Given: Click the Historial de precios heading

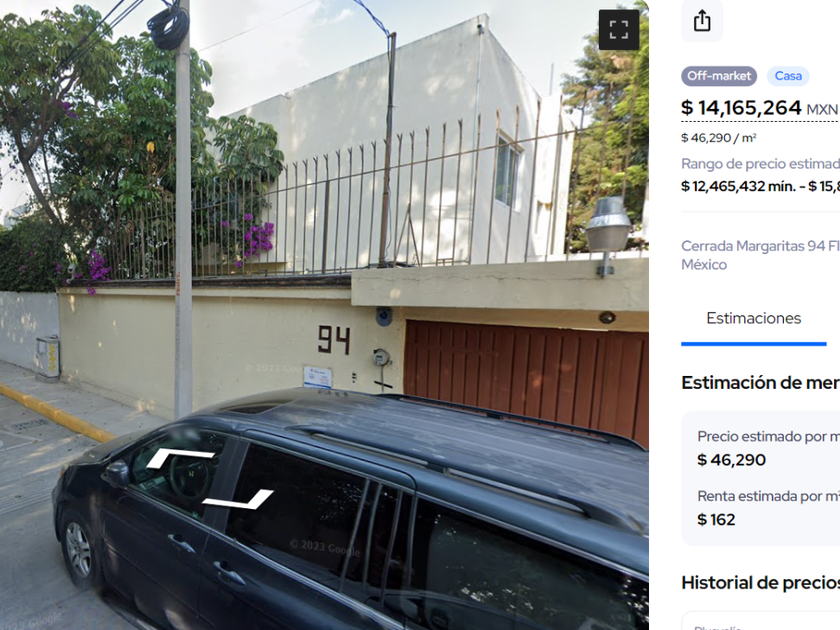Looking at the screenshot, I should pos(760,582).
